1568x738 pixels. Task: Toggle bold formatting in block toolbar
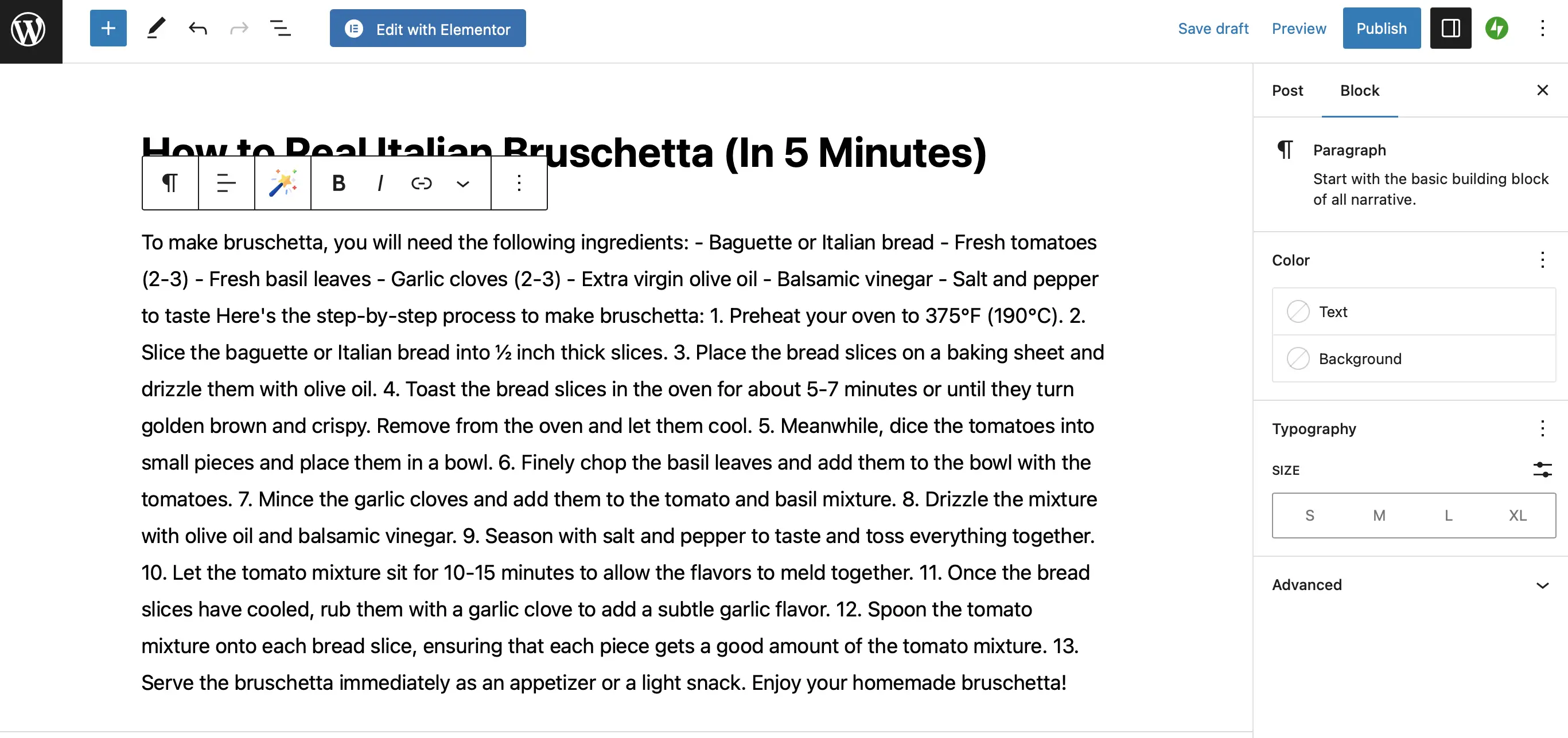339,183
